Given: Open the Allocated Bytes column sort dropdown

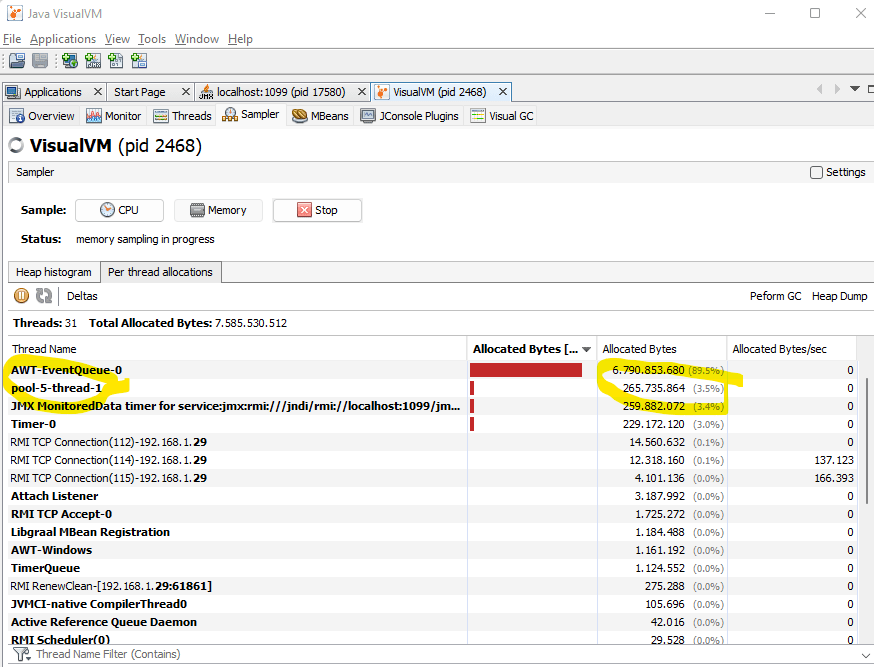Looking at the screenshot, I should (x=587, y=348).
